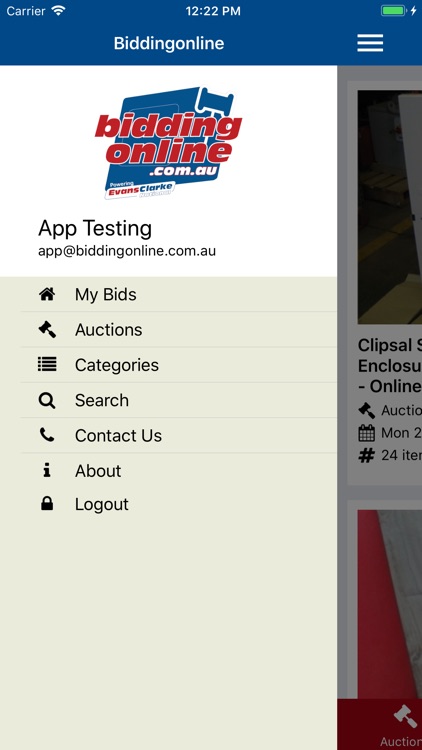
Task: Tap the calendar icon next to Mon date
Action: 366,433
